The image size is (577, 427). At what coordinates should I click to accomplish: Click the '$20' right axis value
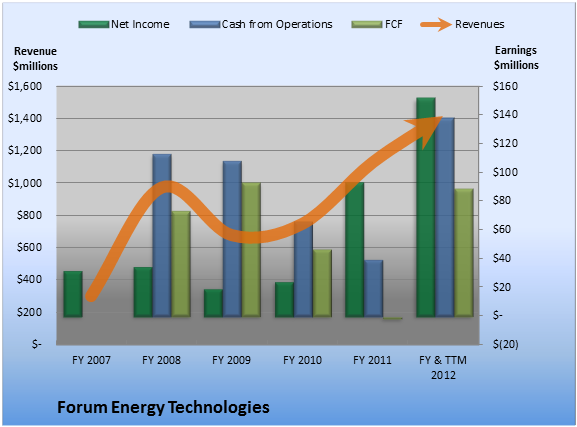tap(502, 287)
